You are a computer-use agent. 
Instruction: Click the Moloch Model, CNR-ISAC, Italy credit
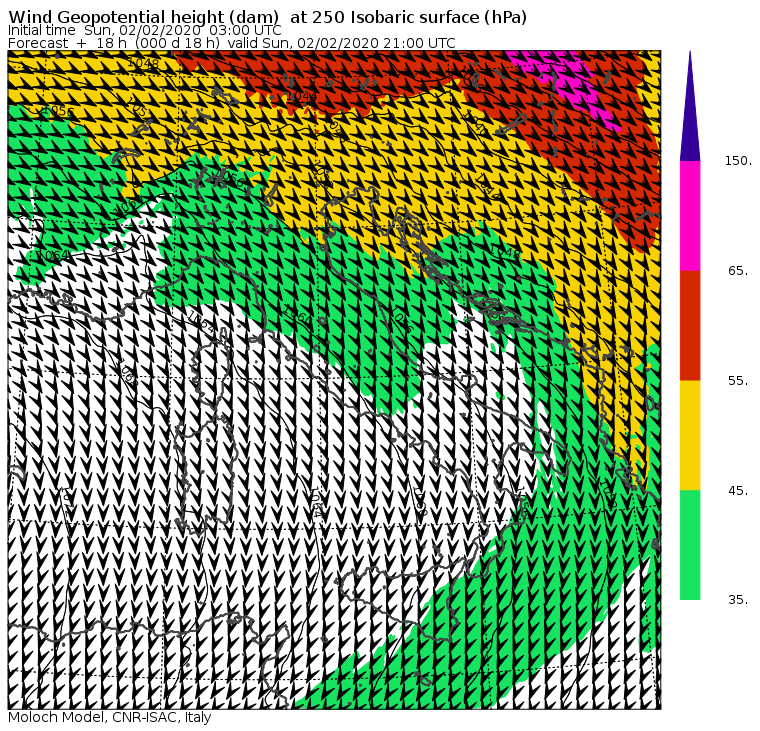(110, 717)
